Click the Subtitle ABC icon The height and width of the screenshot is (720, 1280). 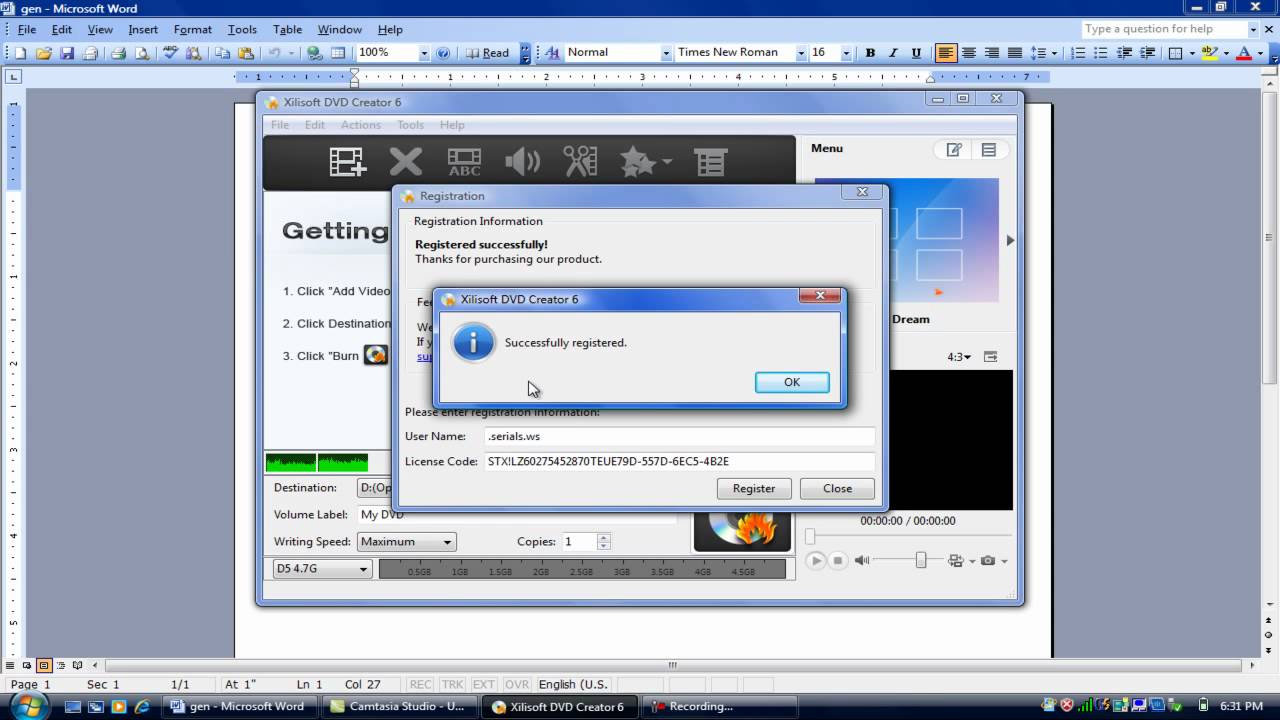click(464, 161)
